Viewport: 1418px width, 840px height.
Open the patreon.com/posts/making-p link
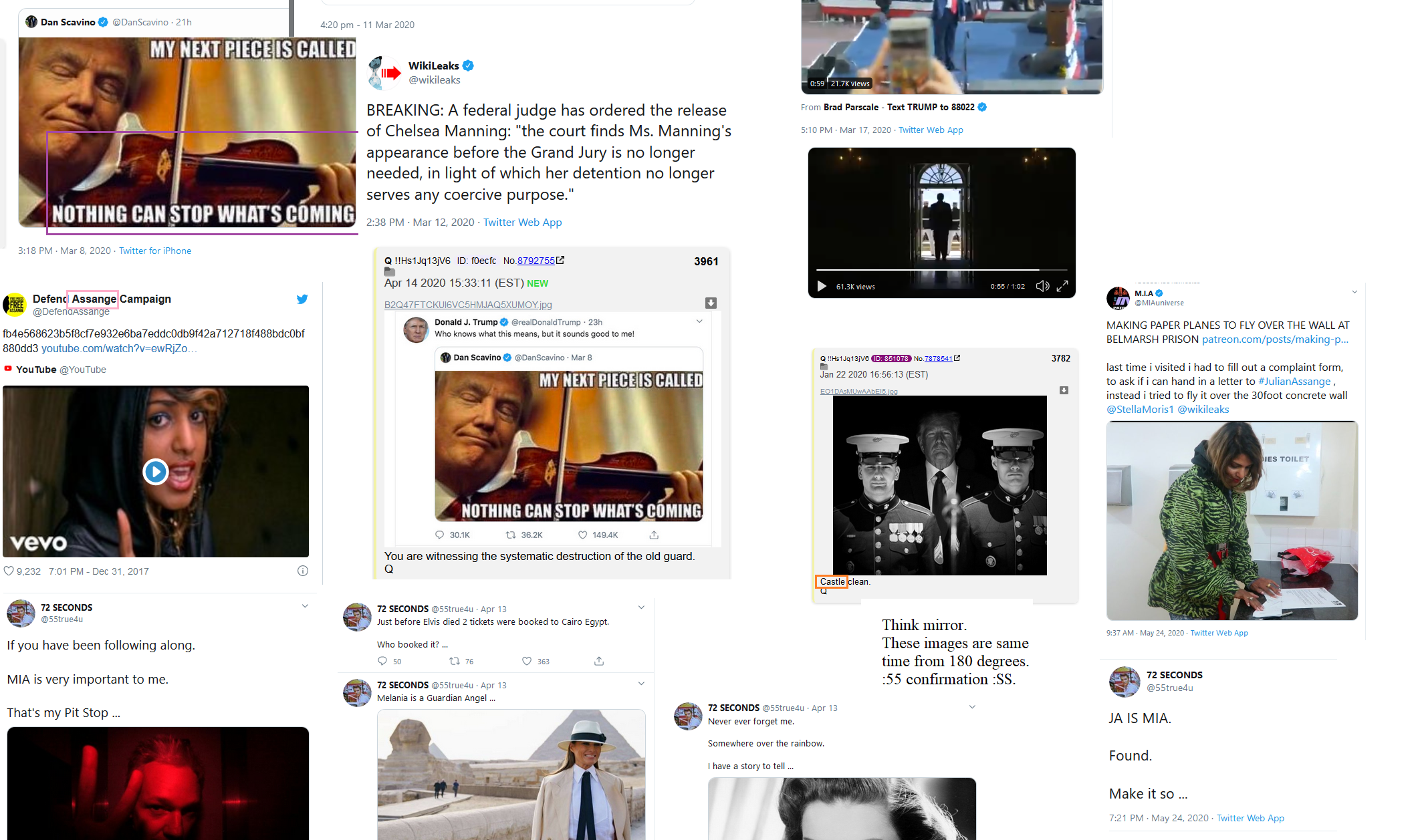1275,339
